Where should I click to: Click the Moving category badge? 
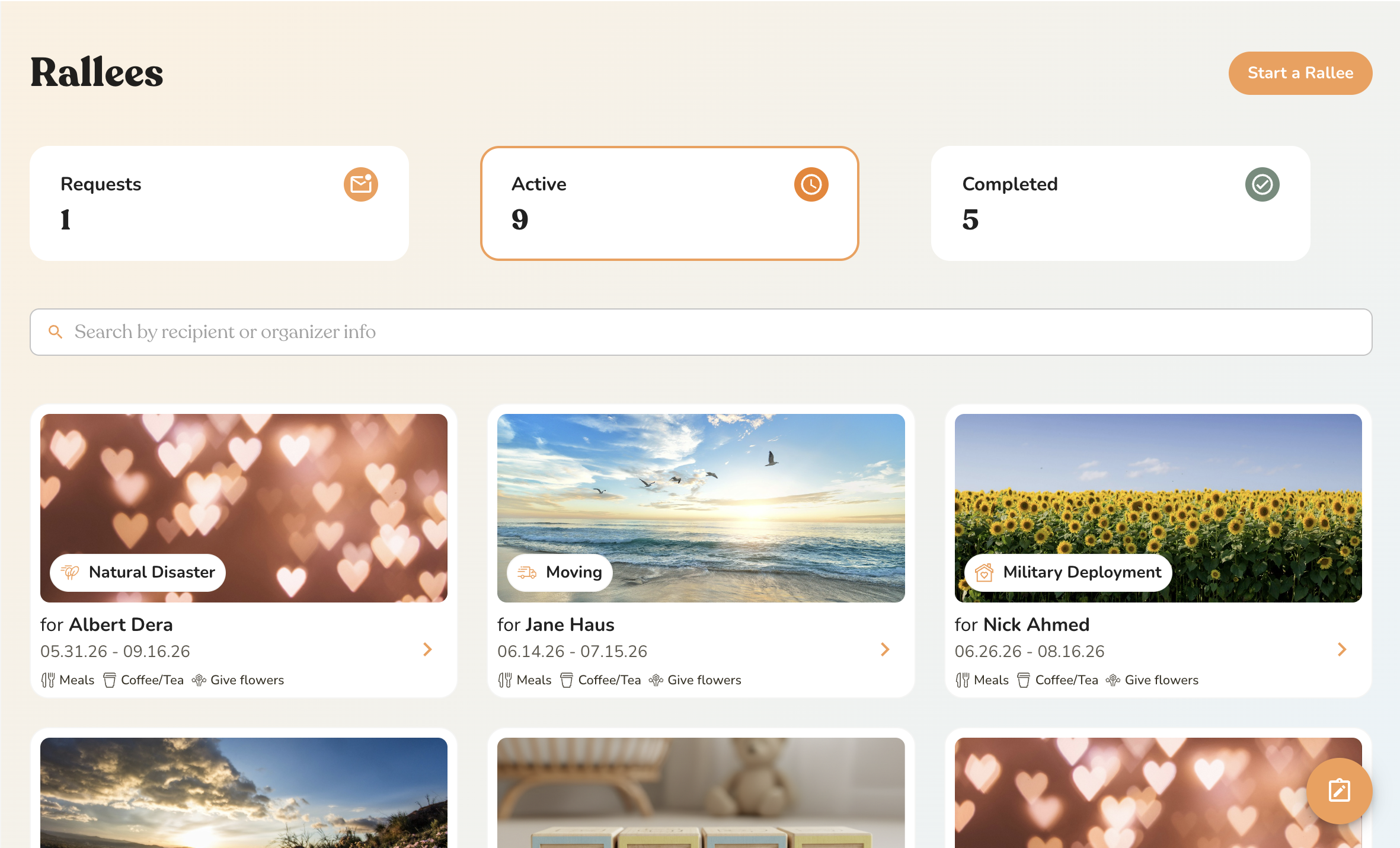click(560, 572)
